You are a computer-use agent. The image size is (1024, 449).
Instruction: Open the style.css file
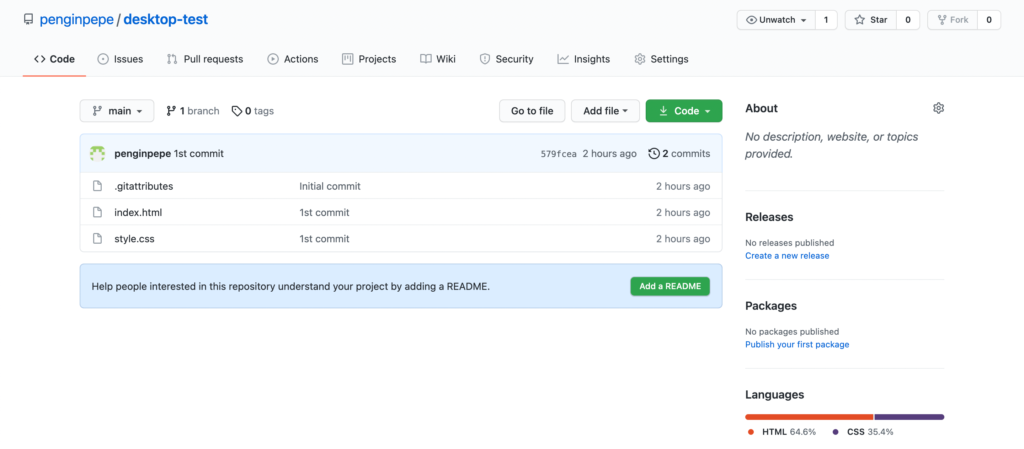(x=134, y=239)
